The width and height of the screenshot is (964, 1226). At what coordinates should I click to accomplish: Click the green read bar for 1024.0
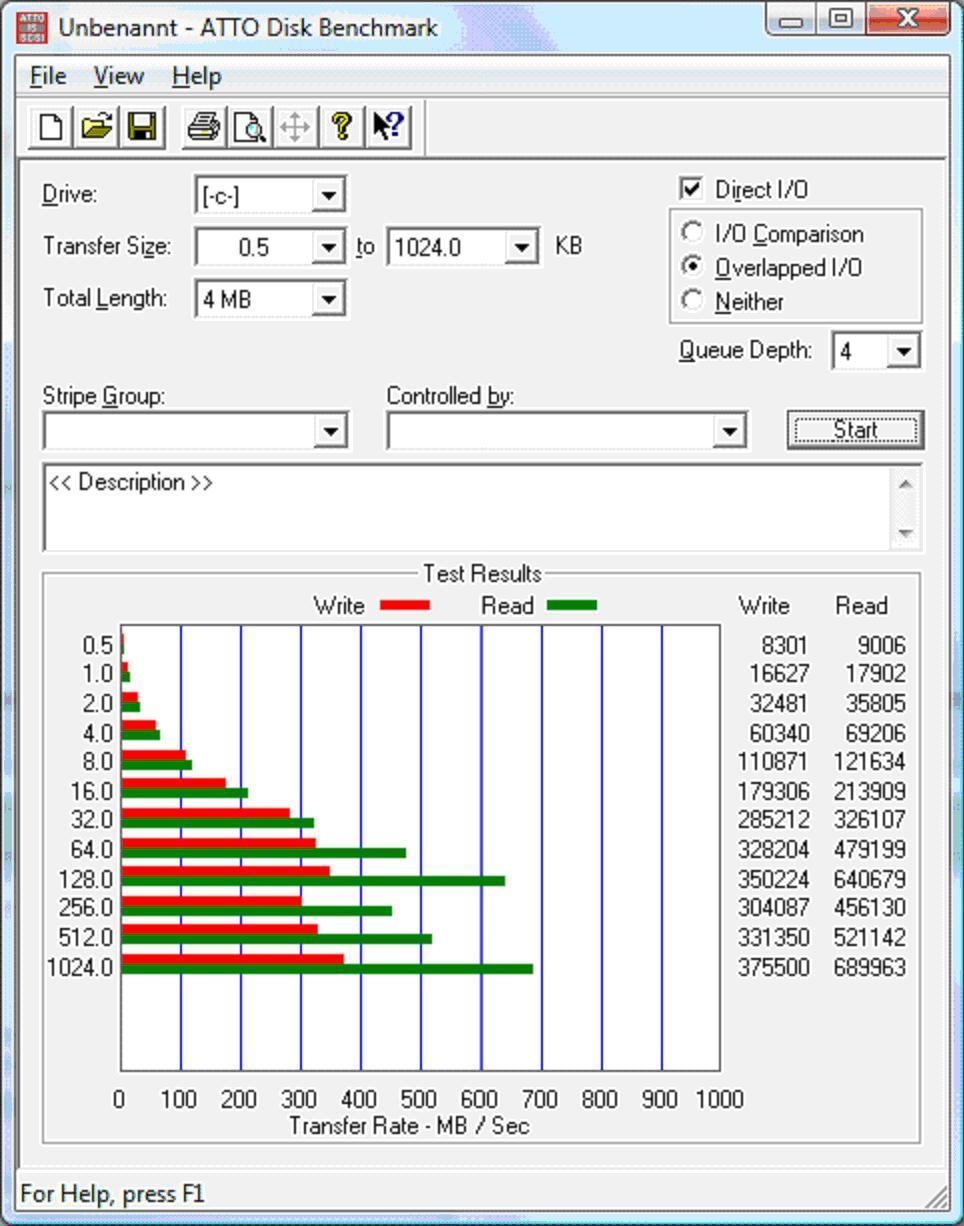click(327, 969)
